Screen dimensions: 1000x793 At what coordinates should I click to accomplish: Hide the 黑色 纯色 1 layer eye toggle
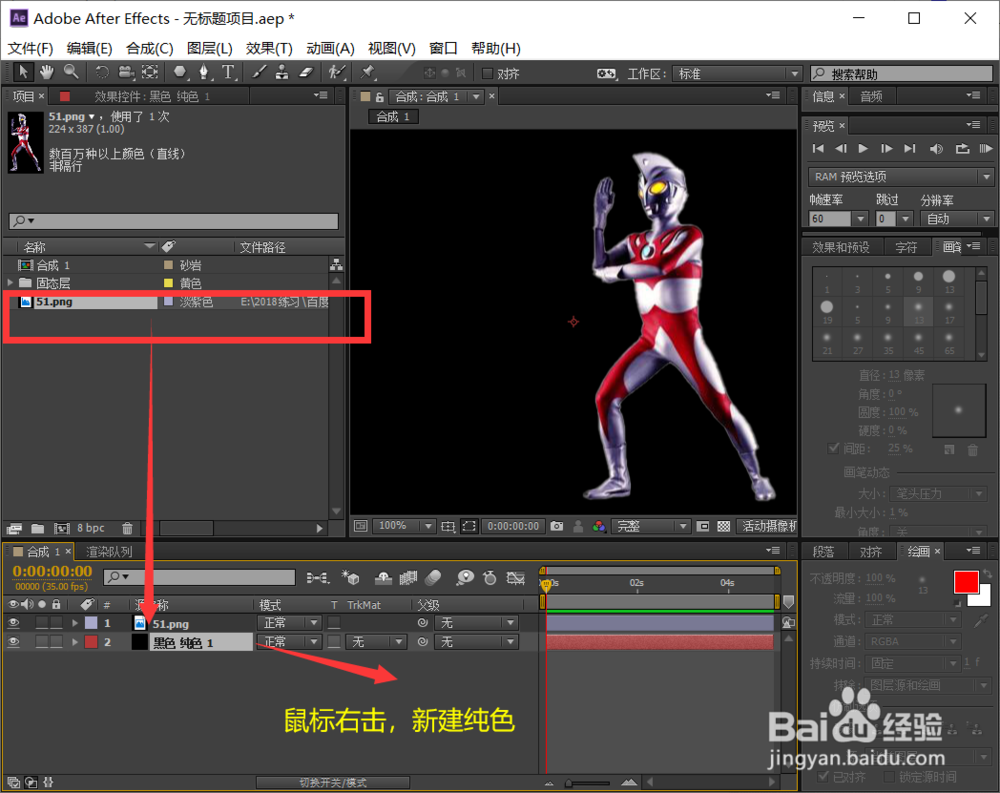pos(13,642)
